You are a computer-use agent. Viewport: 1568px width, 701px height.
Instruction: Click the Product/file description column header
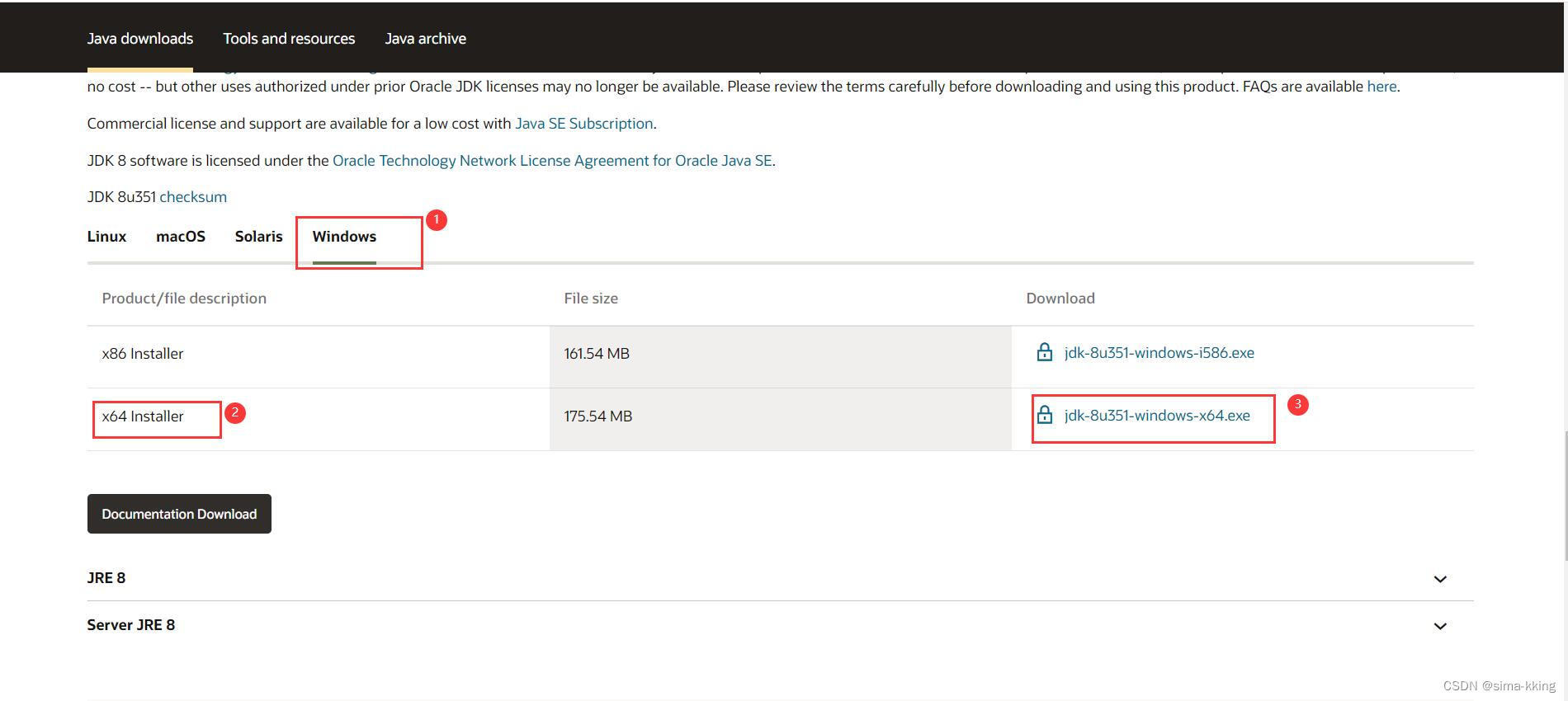click(184, 299)
